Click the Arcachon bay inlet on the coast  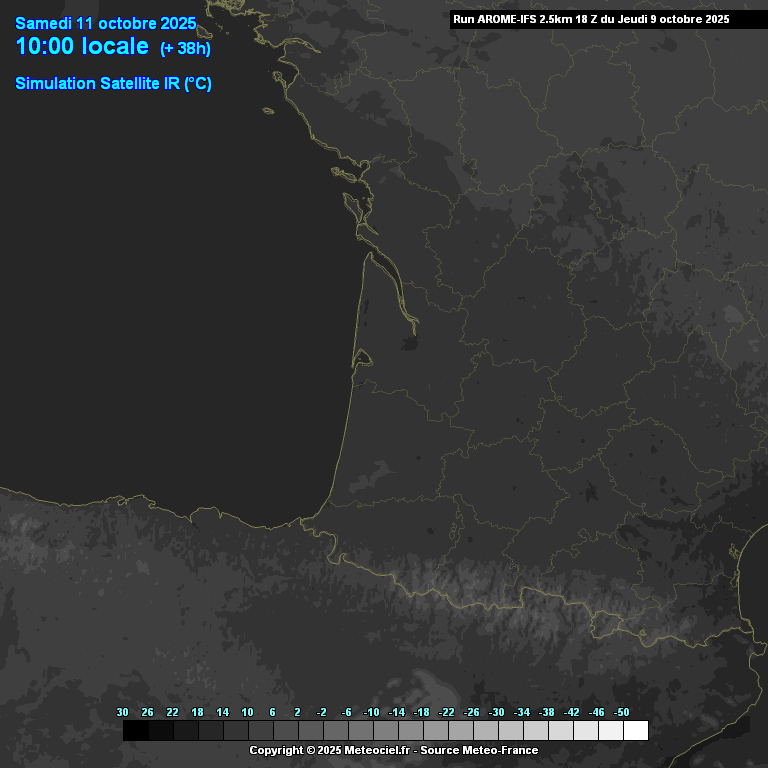click(x=362, y=357)
